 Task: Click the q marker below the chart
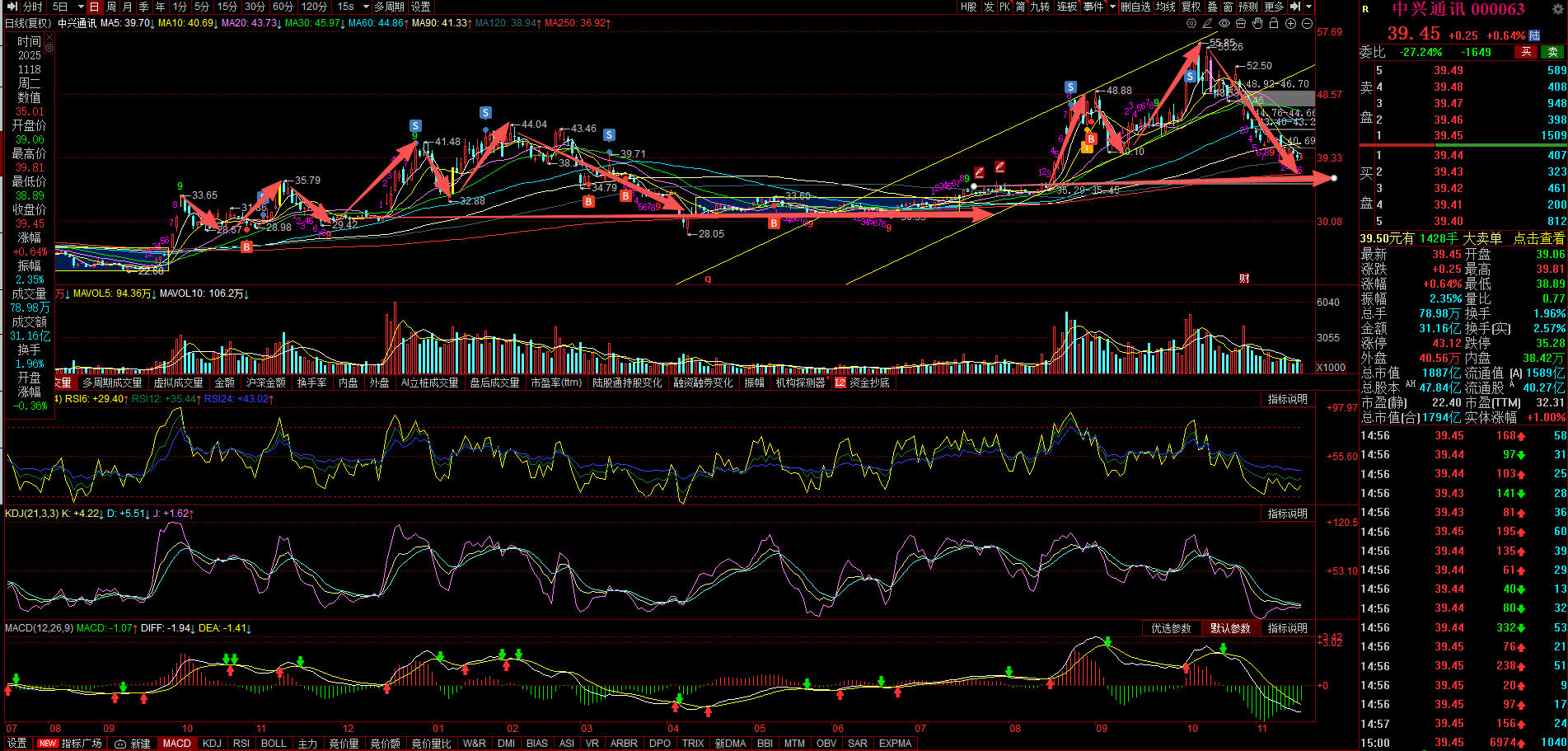coord(708,279)
